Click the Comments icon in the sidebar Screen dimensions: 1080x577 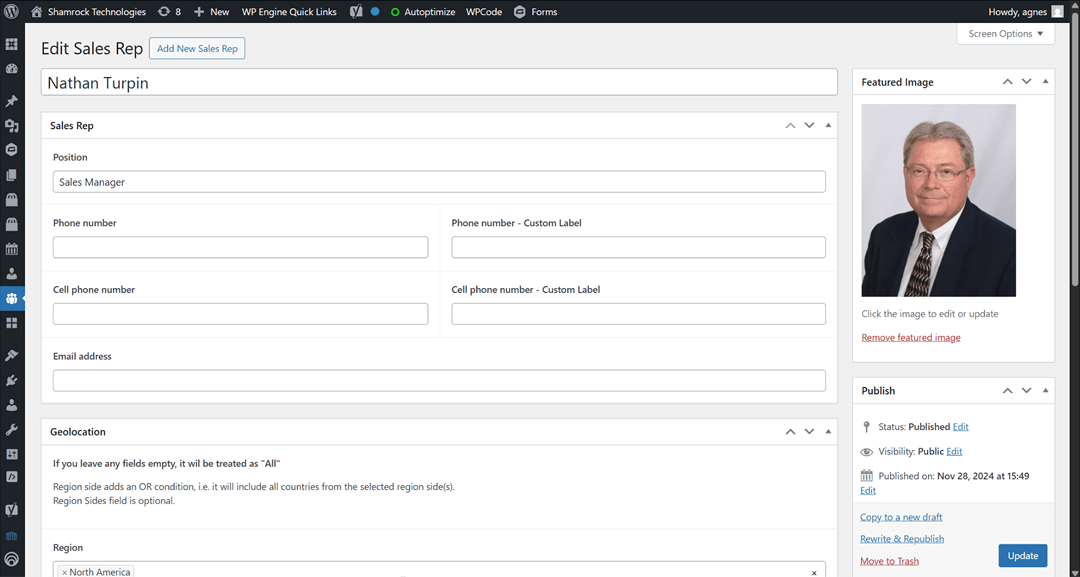(x=13, y=149)
